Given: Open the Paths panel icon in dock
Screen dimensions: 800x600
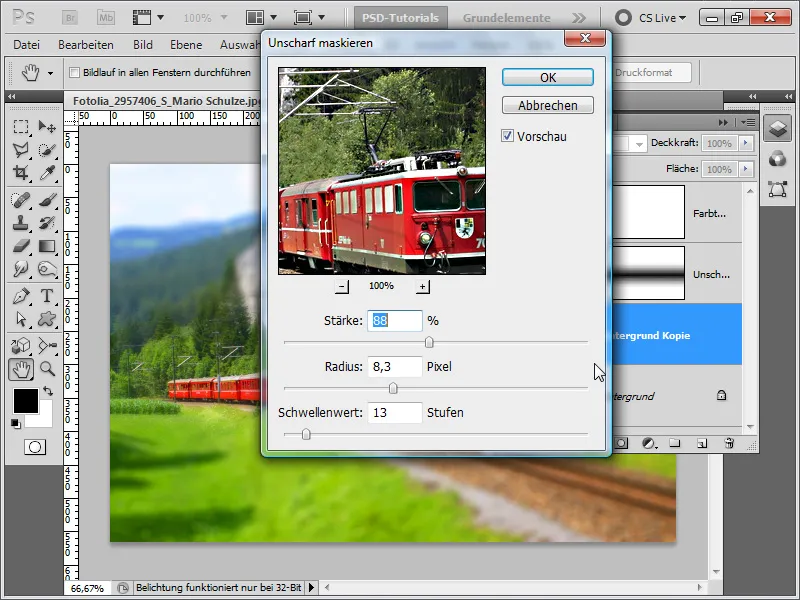Looking at the screenshot, I should 778,189.
